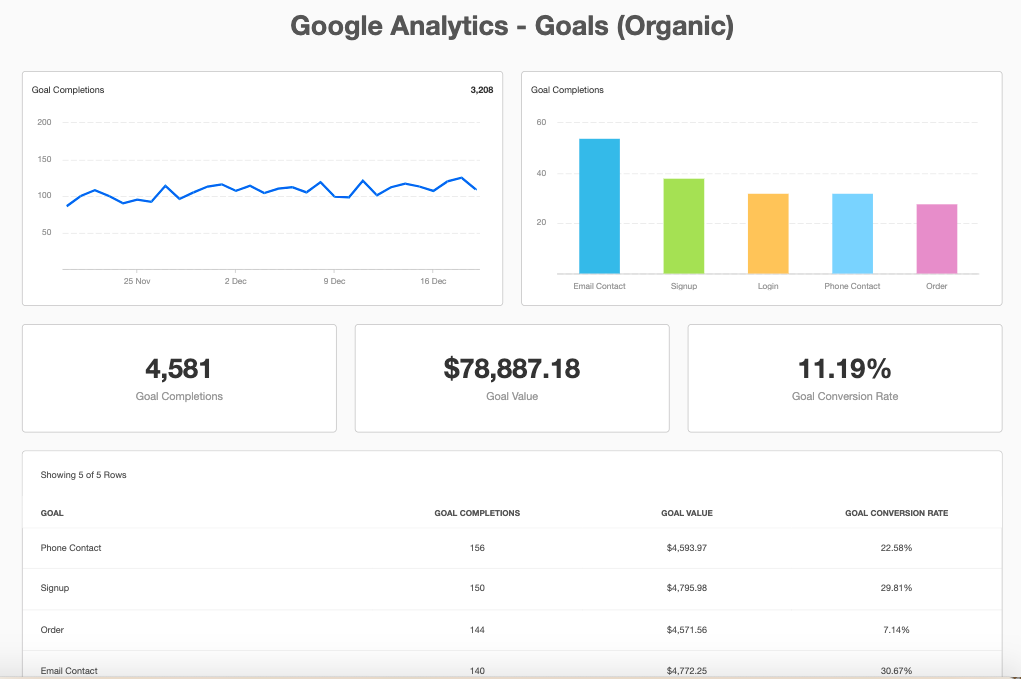This screenshot has width=1021, height=679.
Task: Click the 9 Dec axis label
Action: pos(334,281)
